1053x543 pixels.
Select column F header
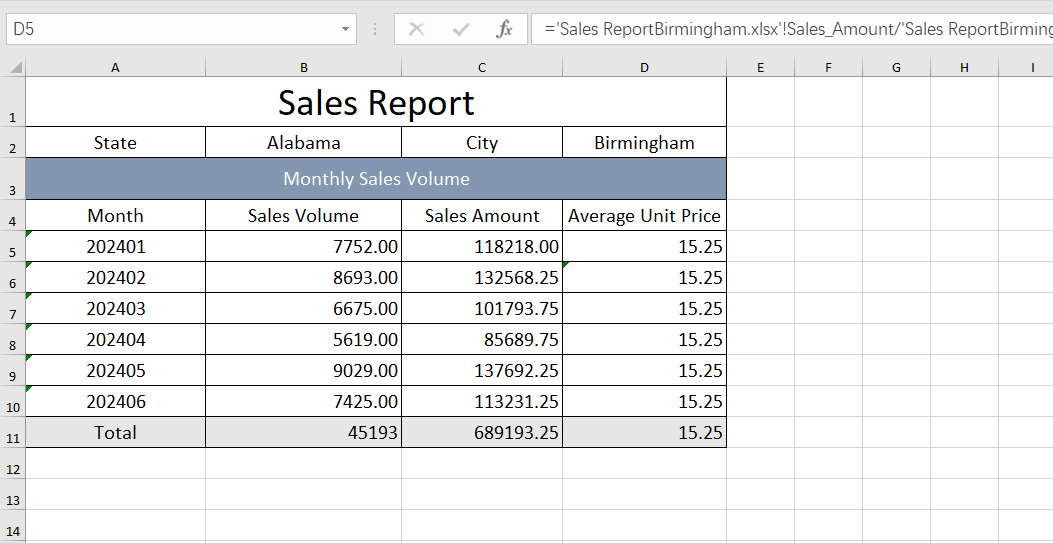[x=828, y=68]
